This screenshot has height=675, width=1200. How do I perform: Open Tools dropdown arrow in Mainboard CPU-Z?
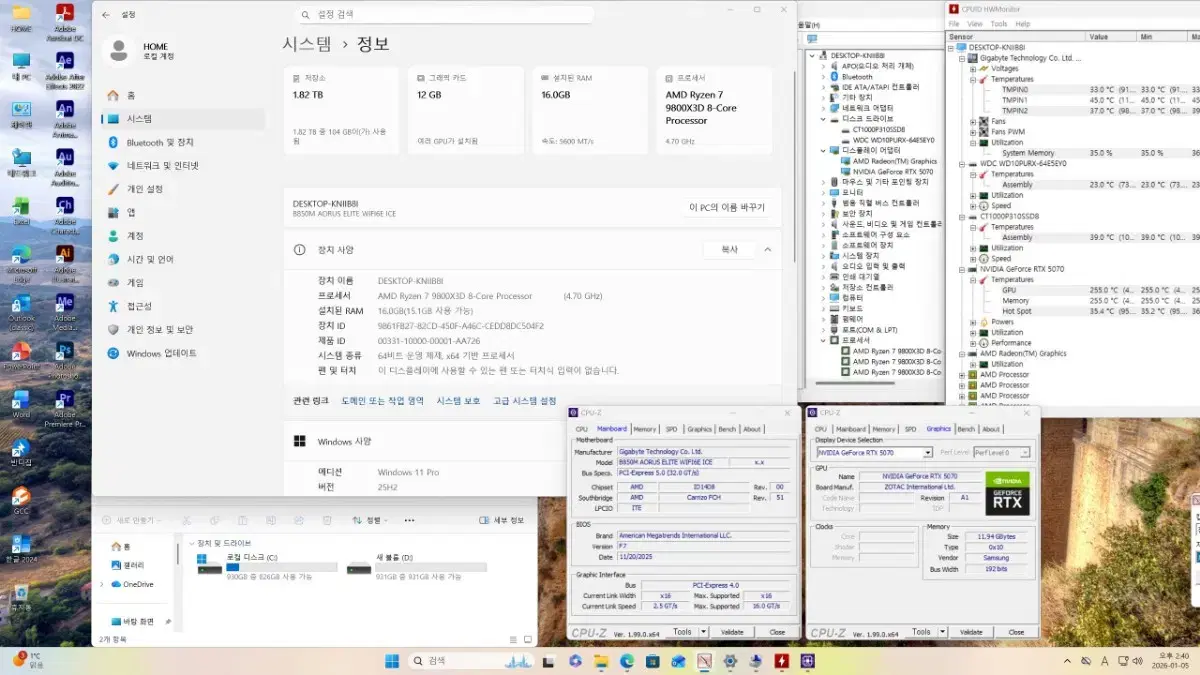pos(703,632)
